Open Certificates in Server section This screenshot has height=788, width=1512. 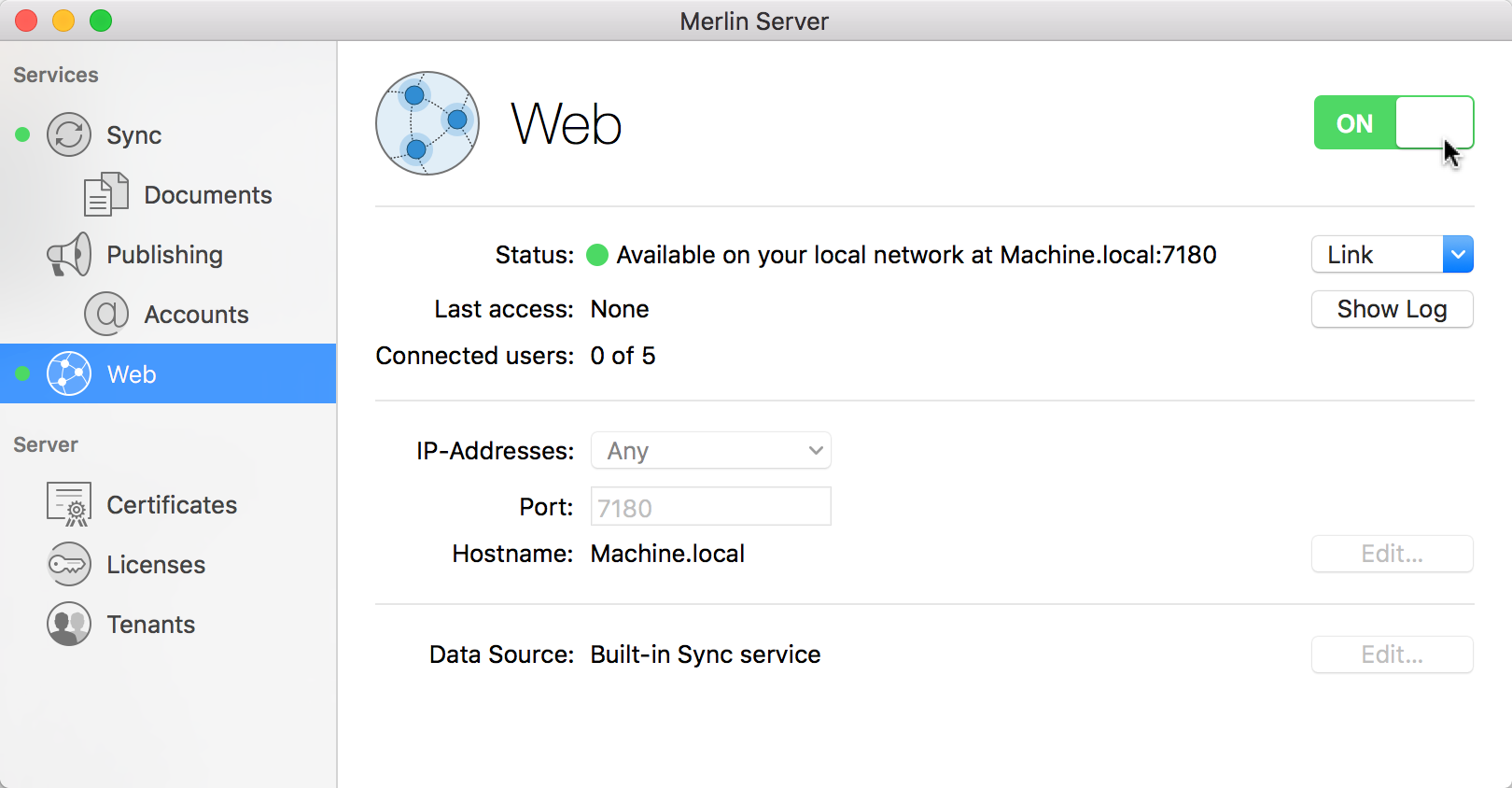(168, 504)
